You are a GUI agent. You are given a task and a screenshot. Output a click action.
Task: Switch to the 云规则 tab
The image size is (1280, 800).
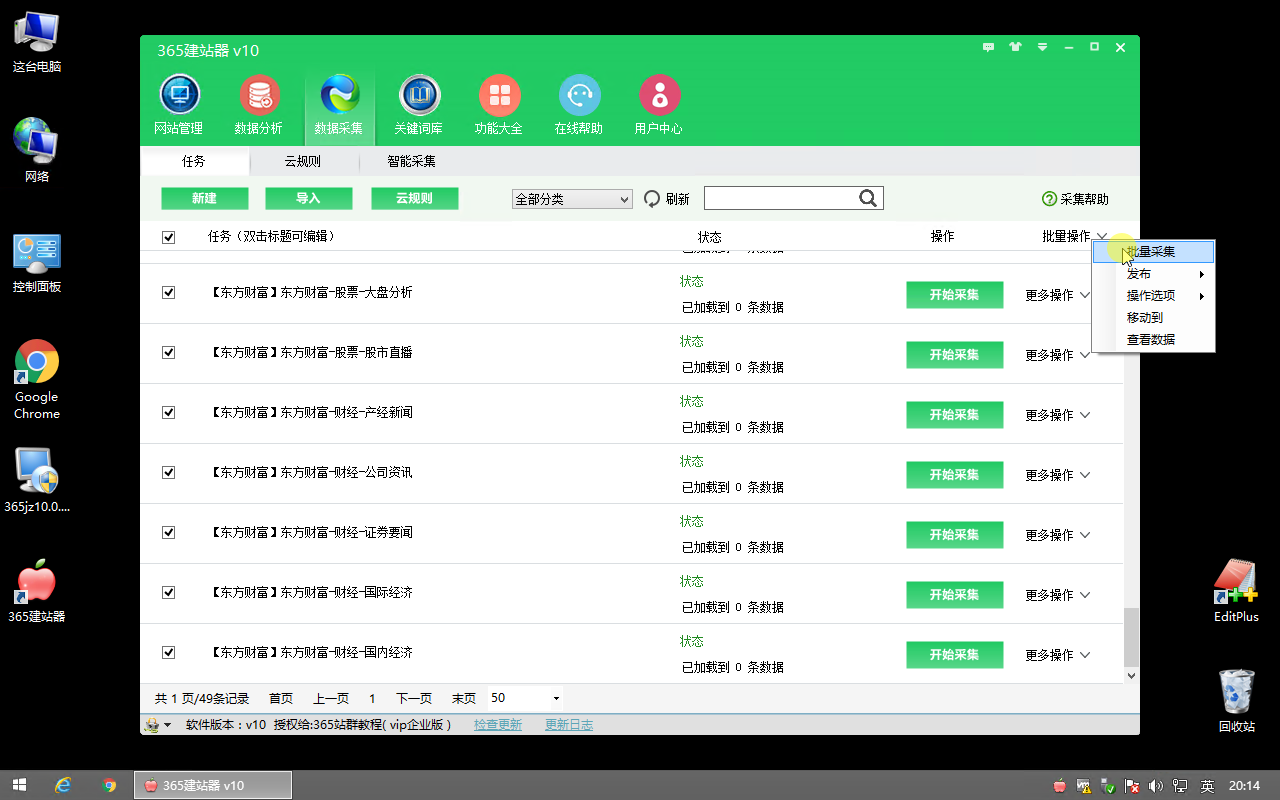[x=302, y=161]
